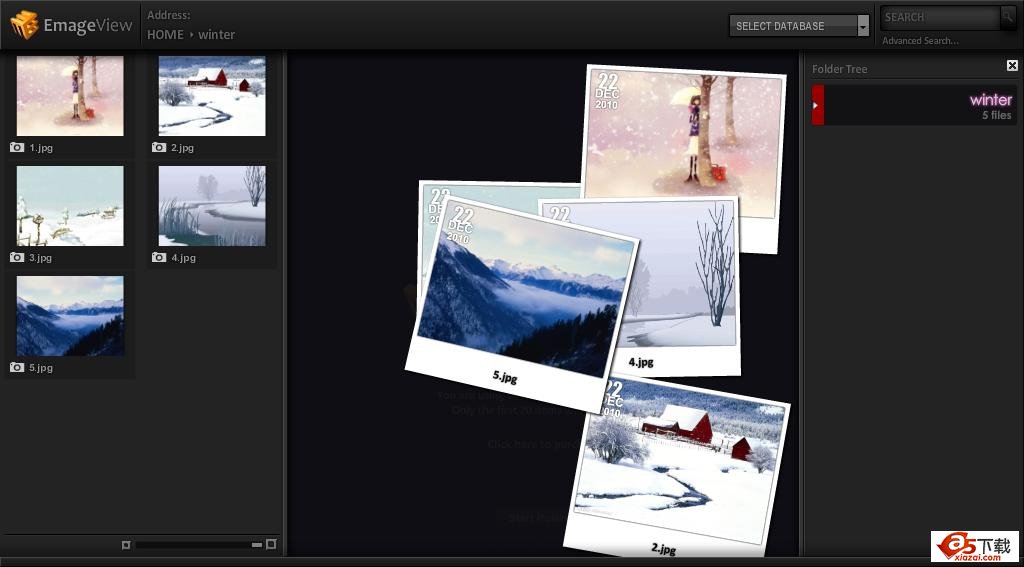Click the 1.jpg file name label
The height and width of the screenshot is (567, 1024).
click(41, 148)
